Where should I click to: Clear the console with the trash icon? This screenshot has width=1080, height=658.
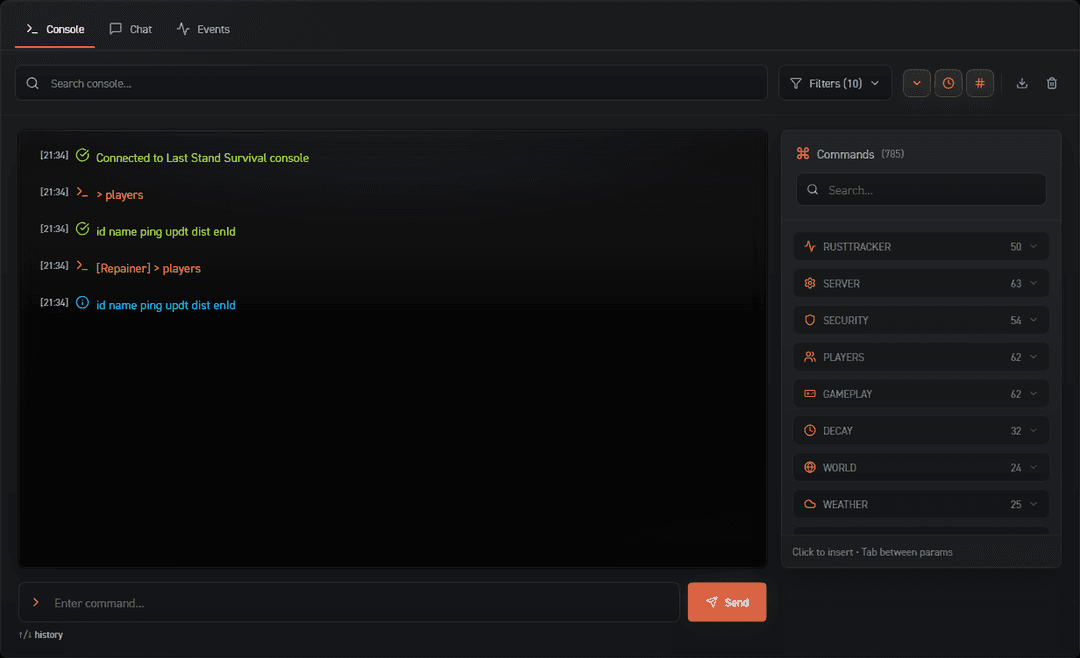(x=1052, y=83)
